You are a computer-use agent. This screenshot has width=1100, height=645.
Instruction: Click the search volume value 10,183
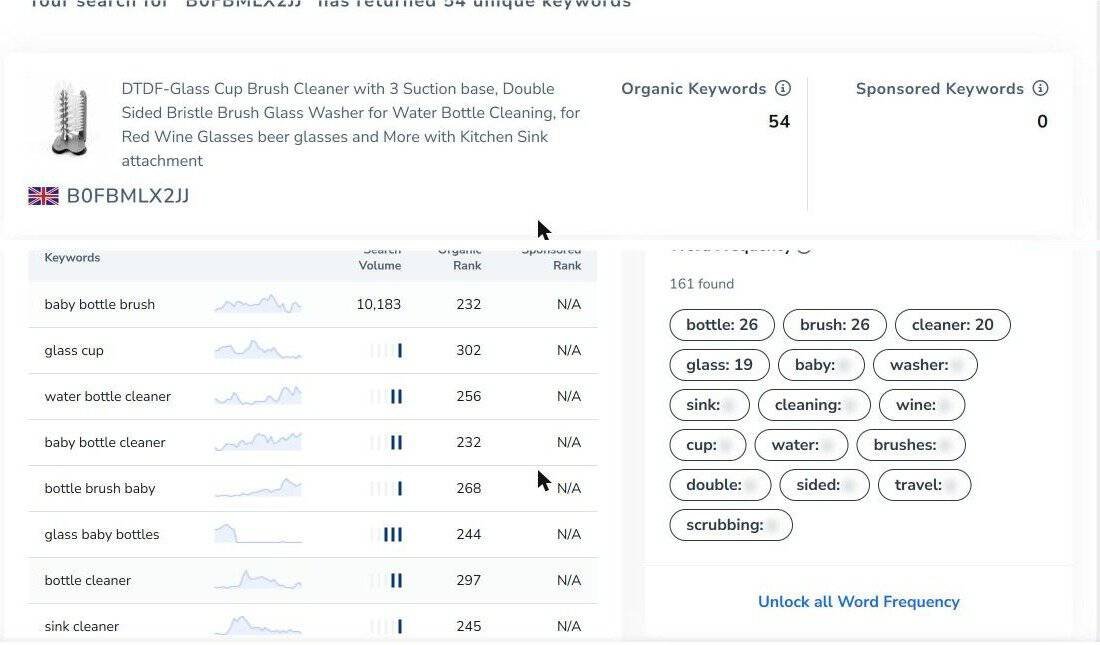(379, 305)
